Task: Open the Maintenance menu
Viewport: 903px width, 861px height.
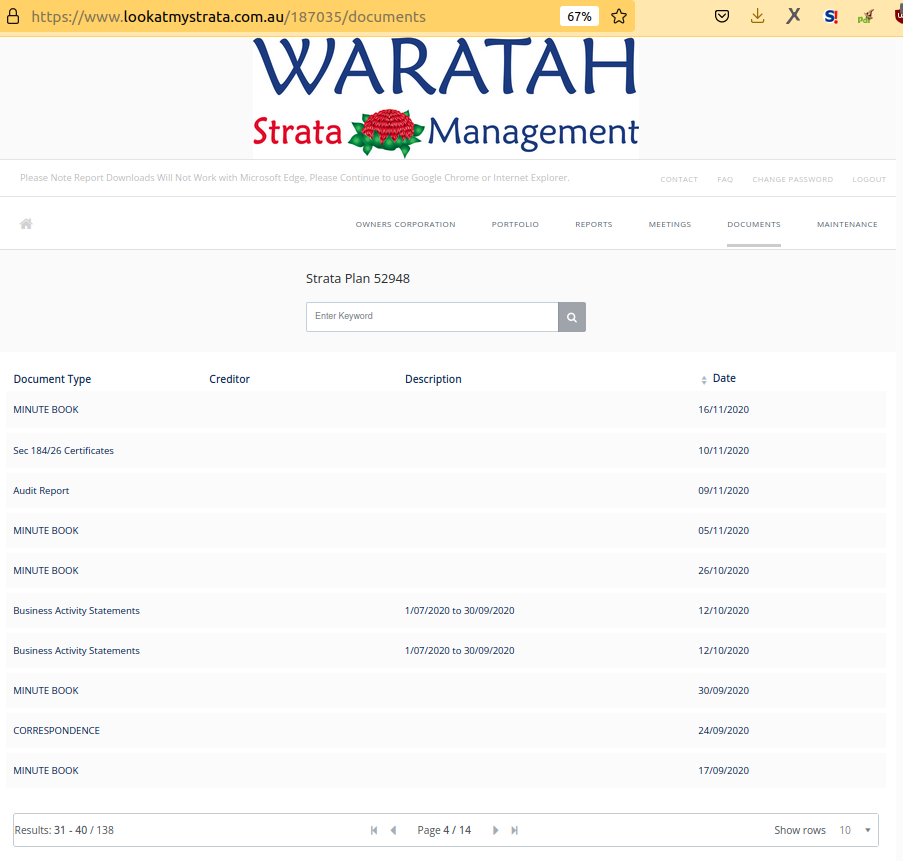Action: pos(847,224)
